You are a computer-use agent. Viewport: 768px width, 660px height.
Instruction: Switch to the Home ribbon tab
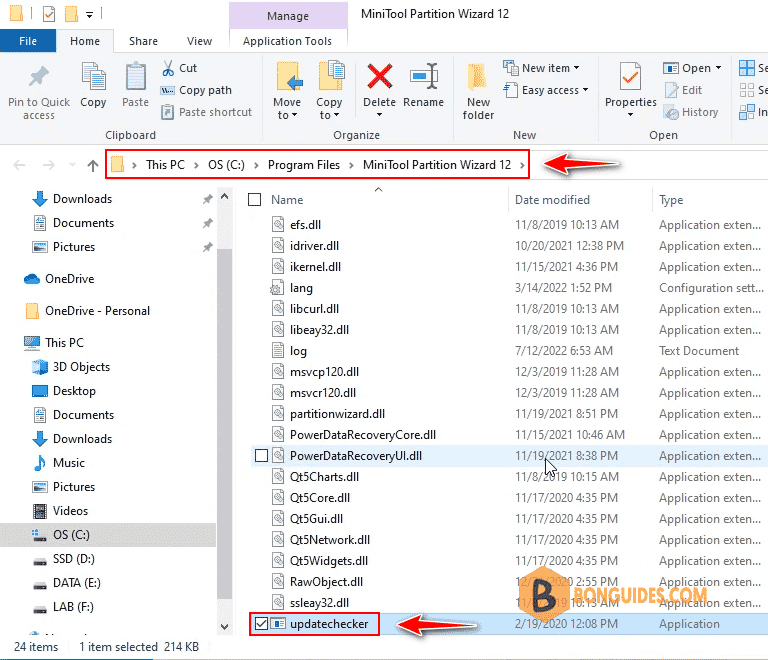[85, 41]
